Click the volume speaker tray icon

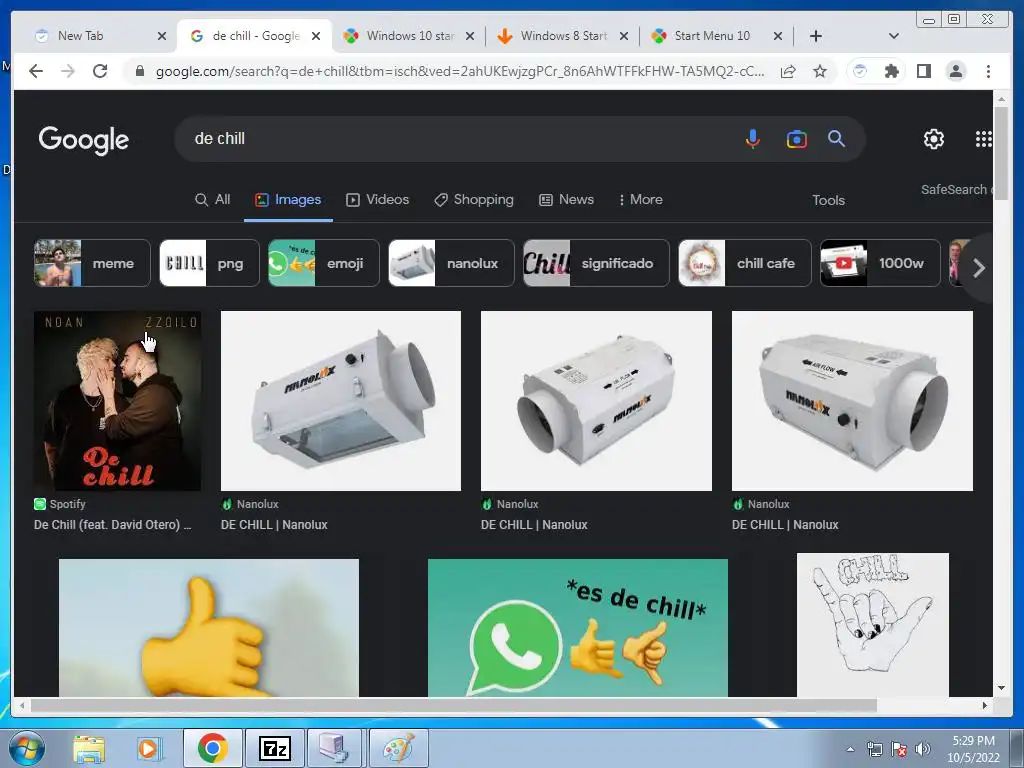tap(923, 750)
